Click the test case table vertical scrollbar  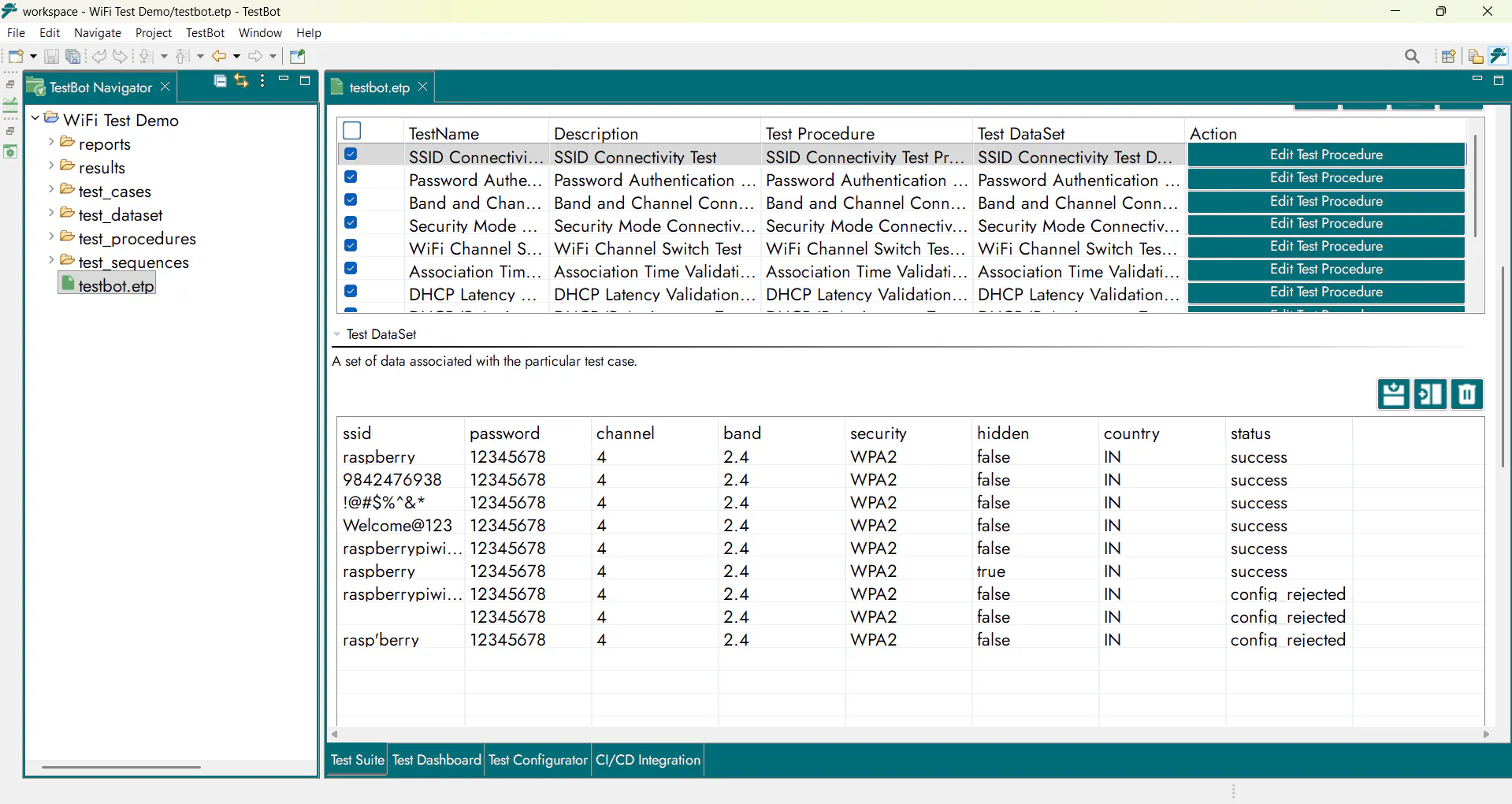pyautogui.click(x=1475, y=186)
